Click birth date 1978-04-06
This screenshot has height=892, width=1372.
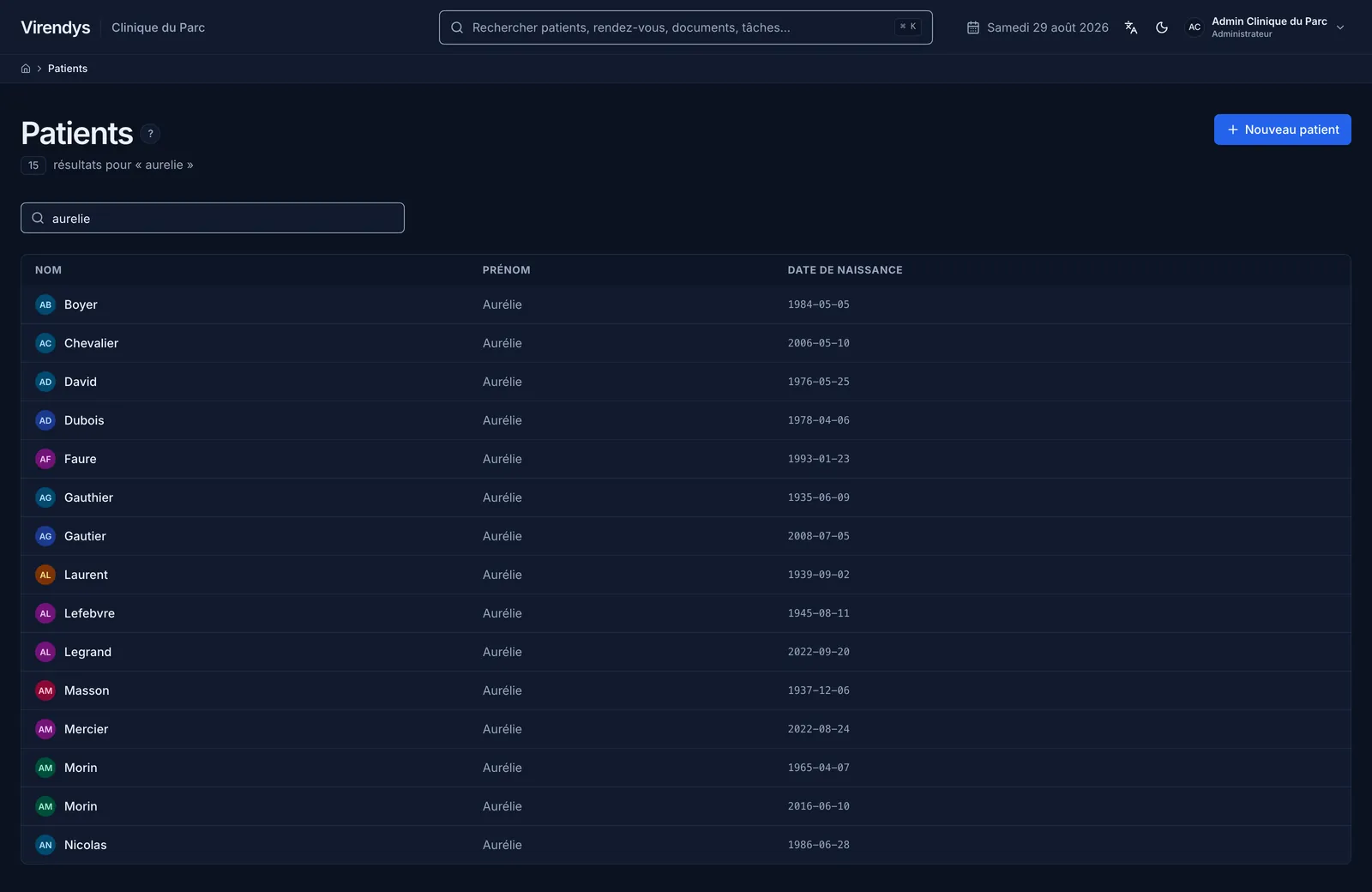point(818,420)
